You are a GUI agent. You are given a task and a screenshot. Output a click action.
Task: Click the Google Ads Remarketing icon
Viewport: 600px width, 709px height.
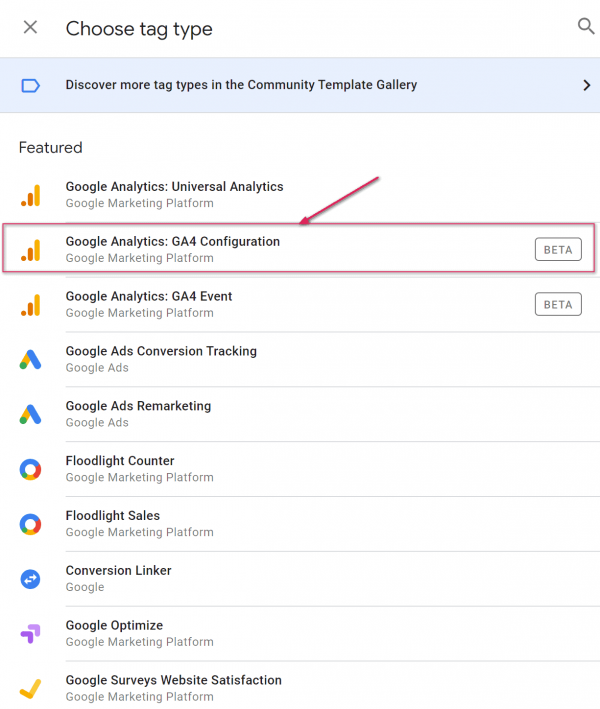coord(30,414)
